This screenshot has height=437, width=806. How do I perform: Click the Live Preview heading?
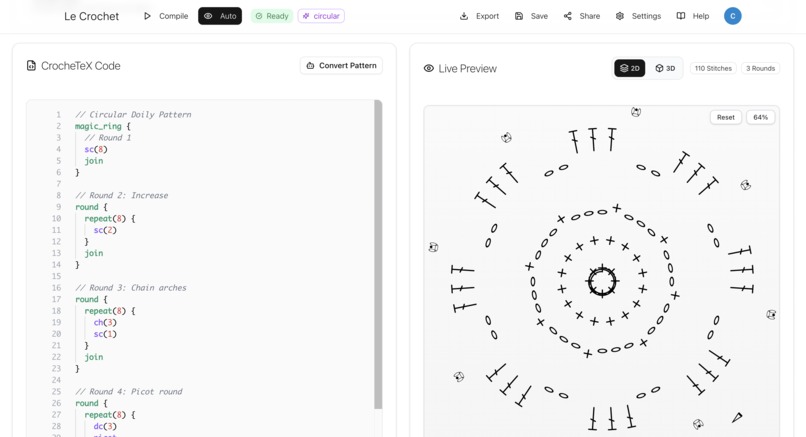467,68
